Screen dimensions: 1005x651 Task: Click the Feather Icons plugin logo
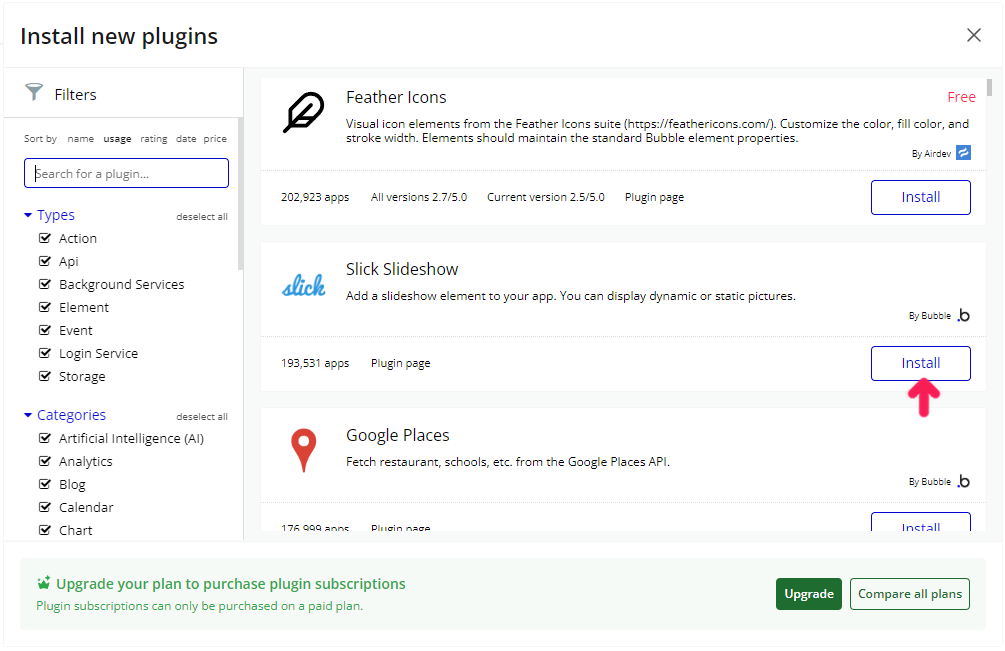[304, 113]
